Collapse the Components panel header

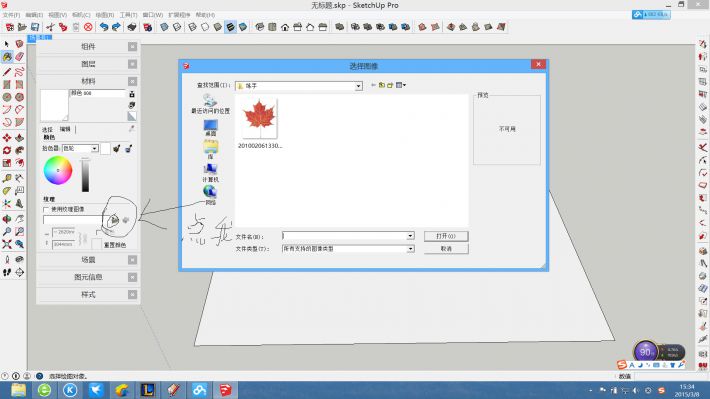tap(88, 47)
